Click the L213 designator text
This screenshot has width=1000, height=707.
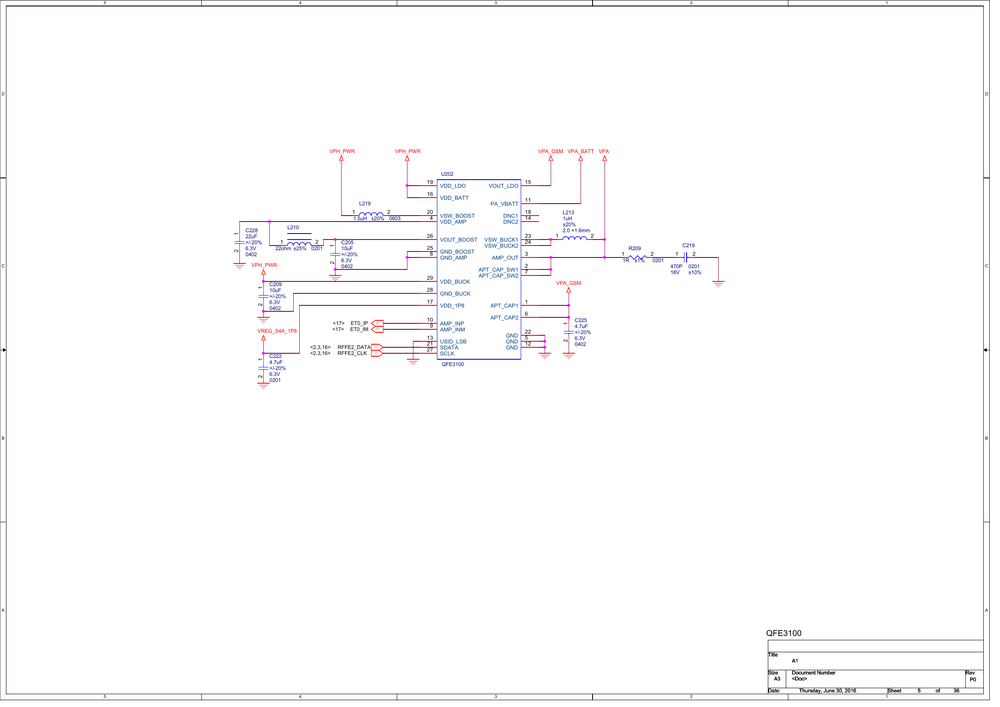[568, 213]
